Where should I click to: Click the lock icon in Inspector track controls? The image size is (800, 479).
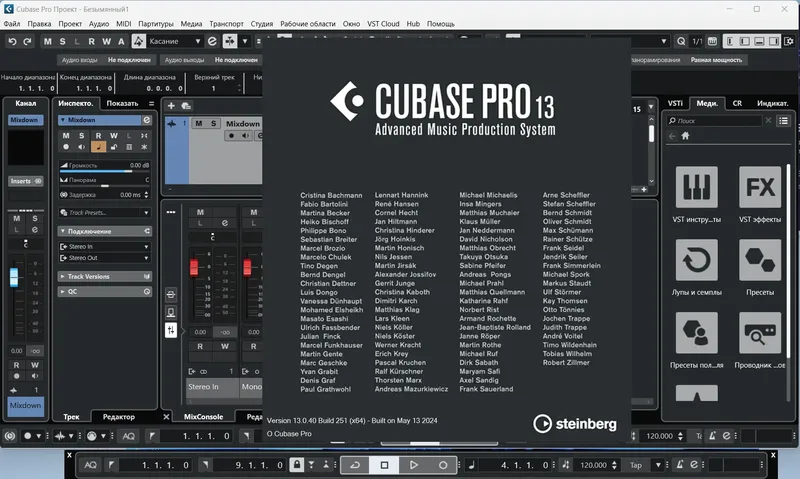(x=114, y=147)
